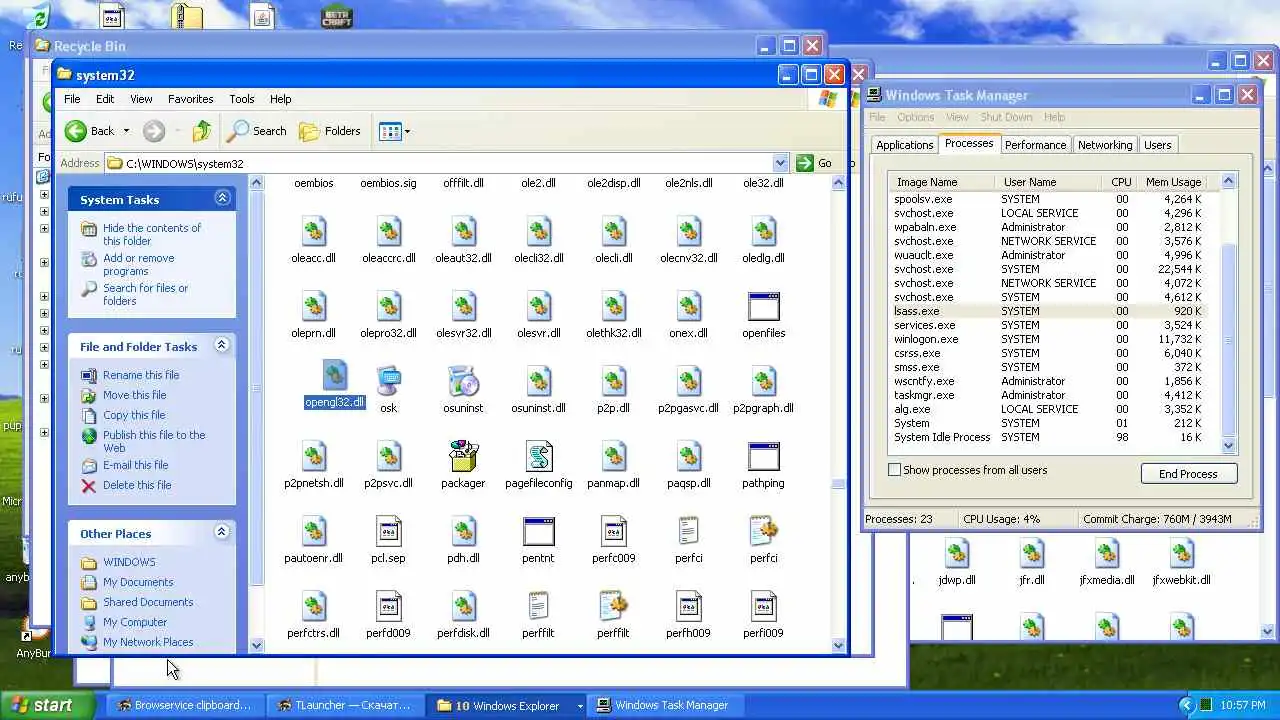Select perfh009 file icon
The image size is (1280, 720).
click(x=688, y=607)
